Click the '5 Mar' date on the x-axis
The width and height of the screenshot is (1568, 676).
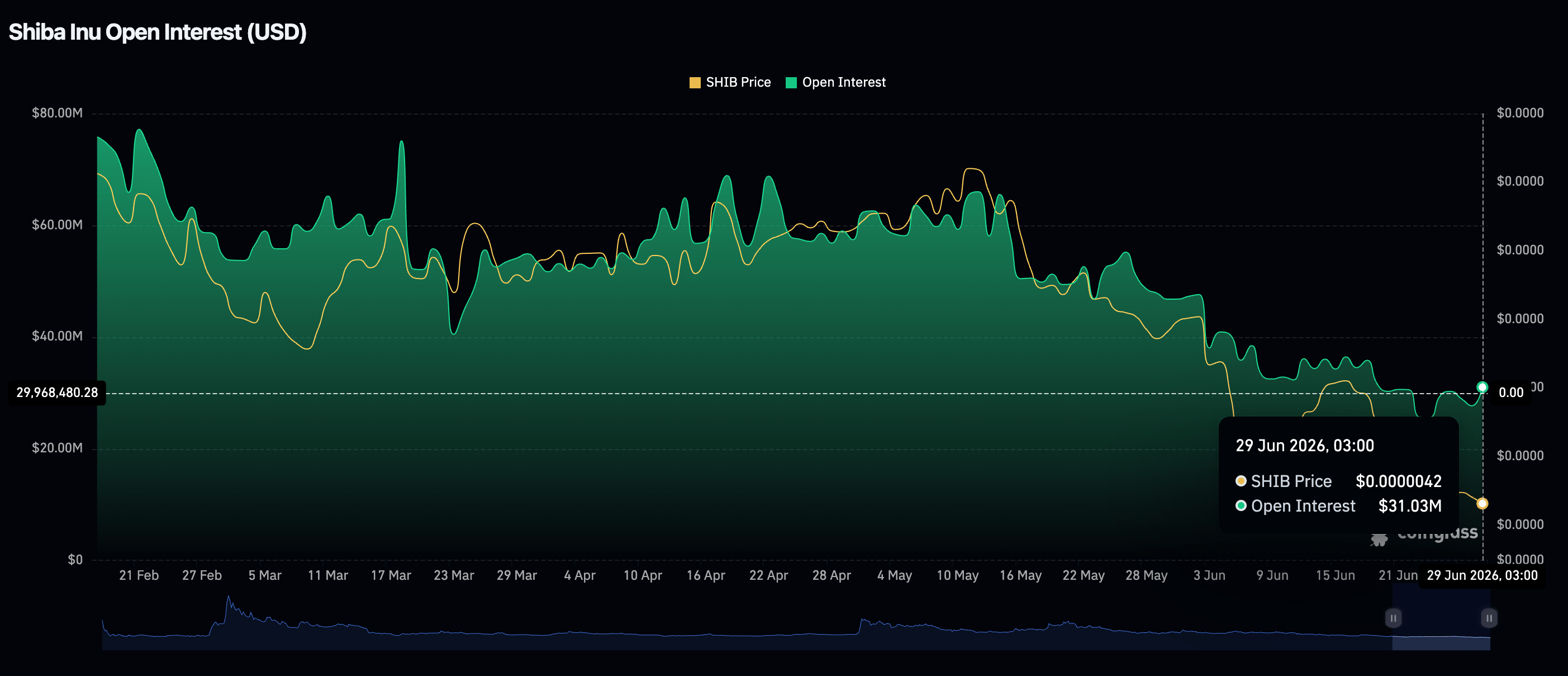265,575
